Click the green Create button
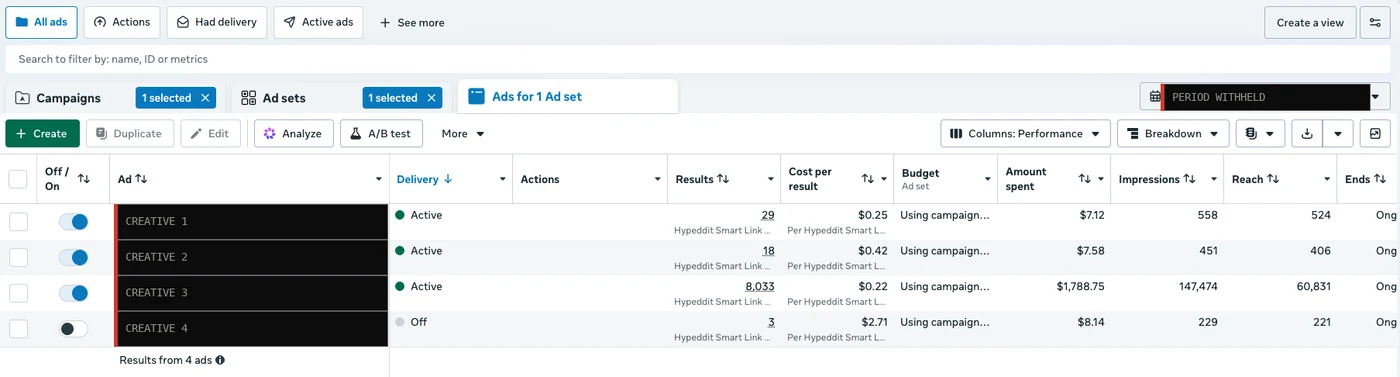This screenshot has height=377, width=1400. coord(43,133)
